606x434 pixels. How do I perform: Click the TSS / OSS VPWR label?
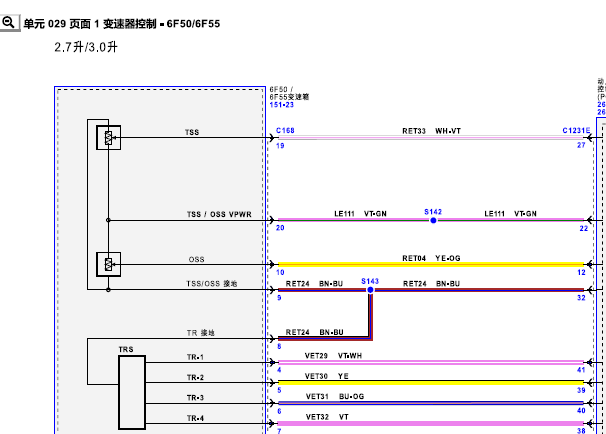219,214
